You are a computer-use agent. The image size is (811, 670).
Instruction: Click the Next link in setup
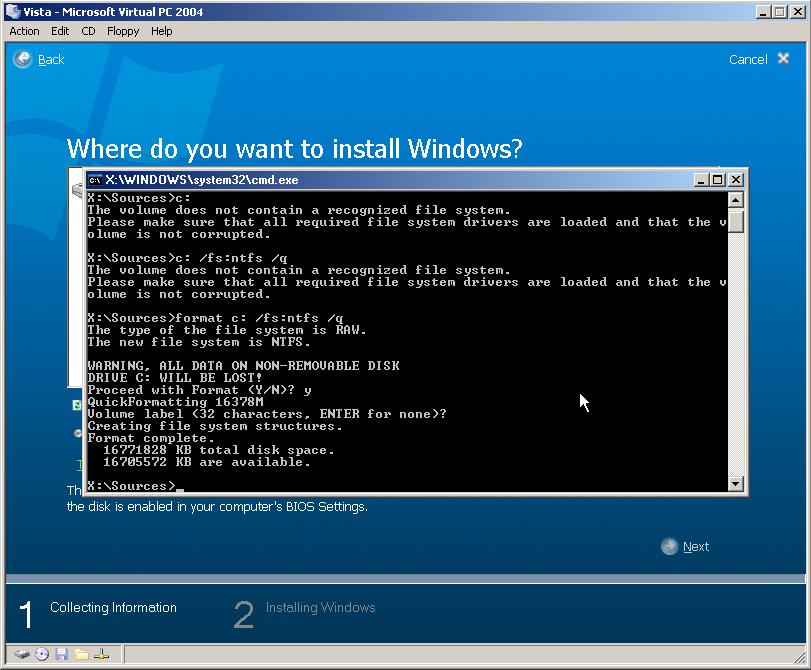click(696, 546)
